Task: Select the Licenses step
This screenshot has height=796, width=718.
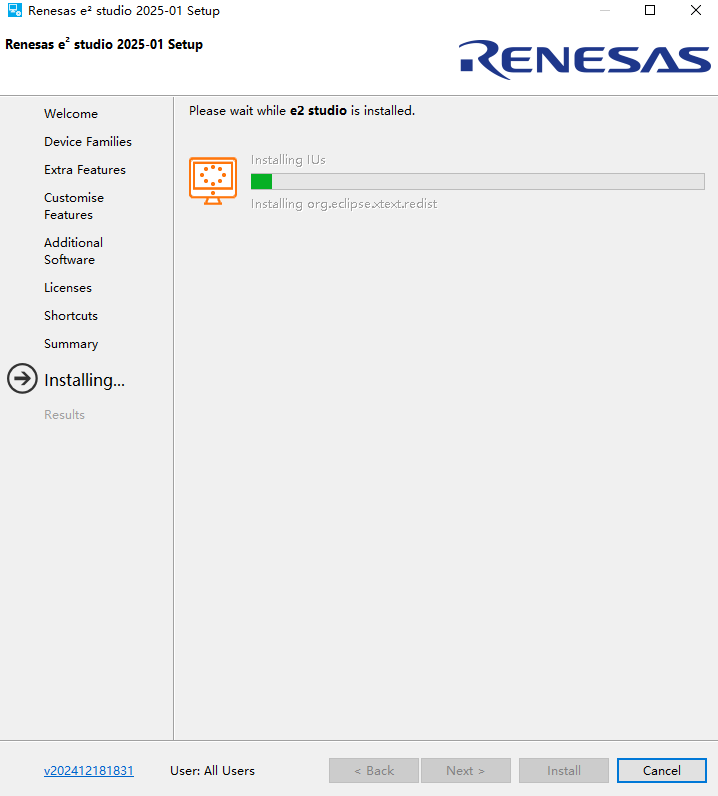Action: click(68, 288)
